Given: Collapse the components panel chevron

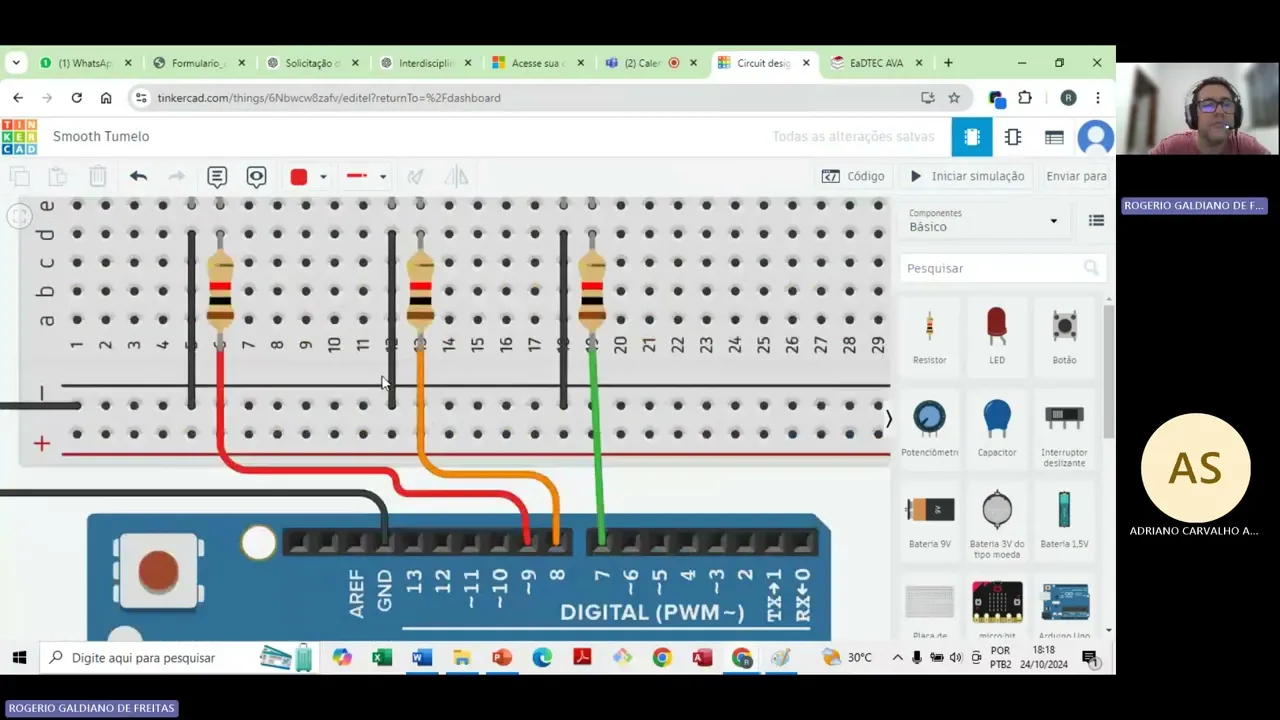Looking at the screenshot, I should [x=888, y=420].
